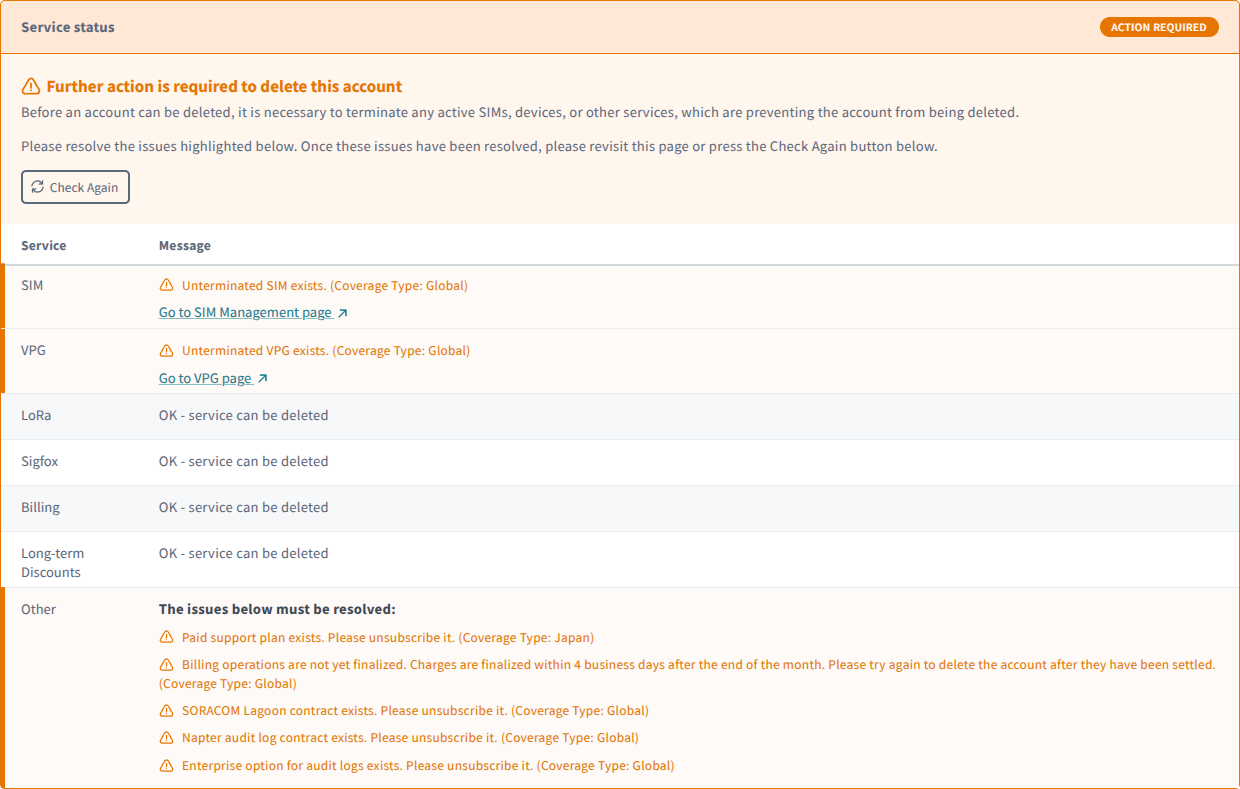Click the Check Again button
This screenshot has width=1240, height=789.
click(x=75, y=187)
